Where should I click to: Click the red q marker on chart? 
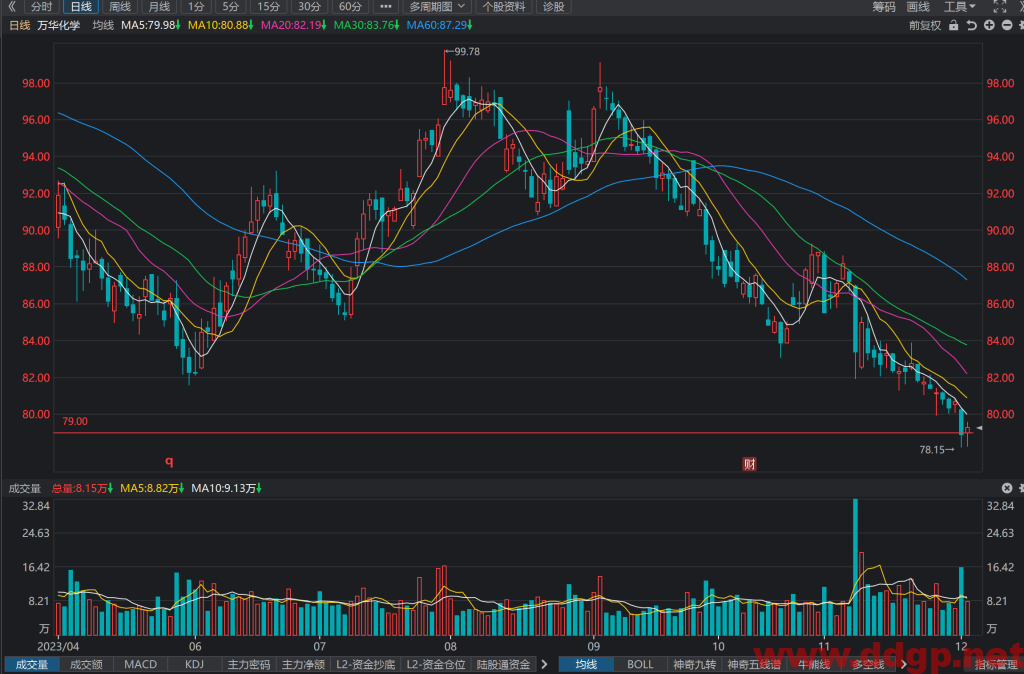(169, 461)
